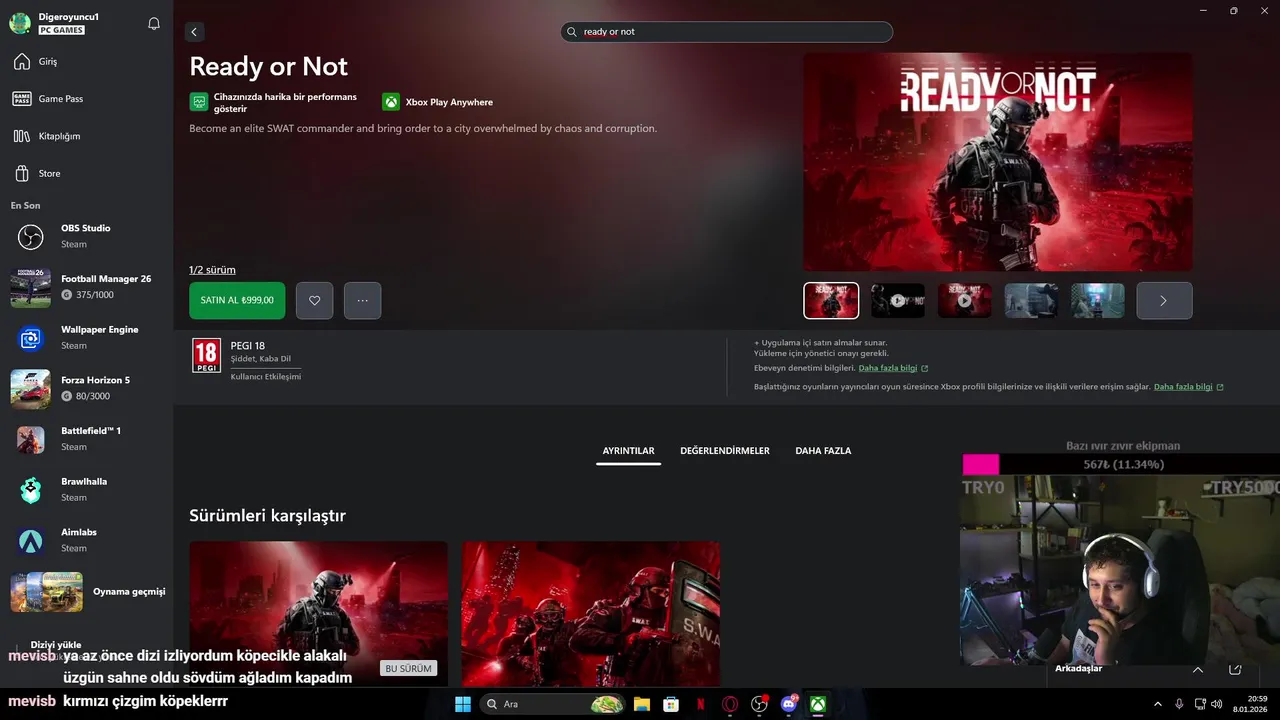Click the Xbox app taskbar icon
The height and width of the screenshot is (720, 1280).
coord(818,704)
